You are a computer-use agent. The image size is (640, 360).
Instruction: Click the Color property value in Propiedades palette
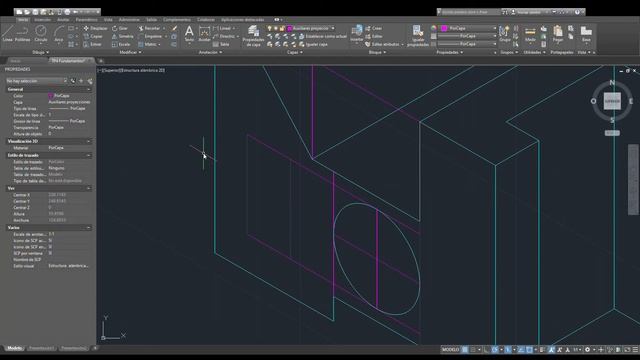pos(69,96)
